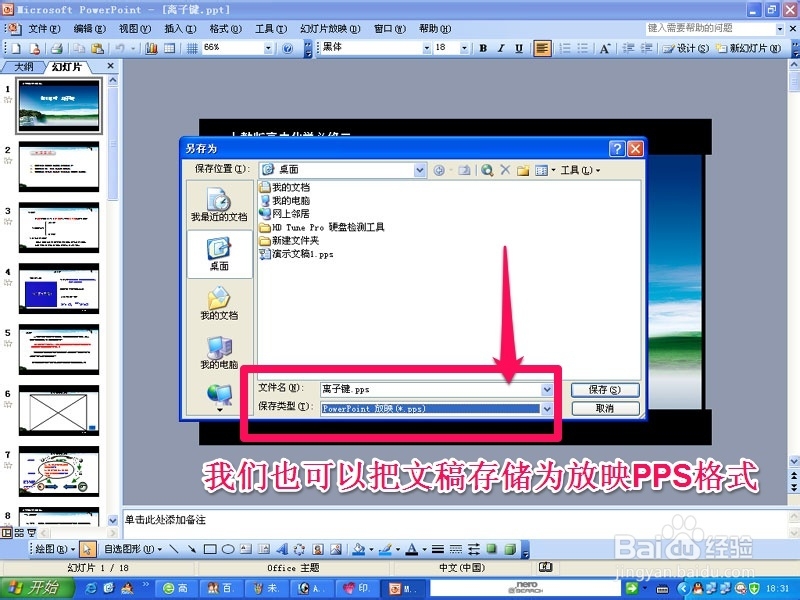The height and width of the screenshot is (600, 800).
Task: Open the Font Color picker arrow
Action: pos(422,549)
